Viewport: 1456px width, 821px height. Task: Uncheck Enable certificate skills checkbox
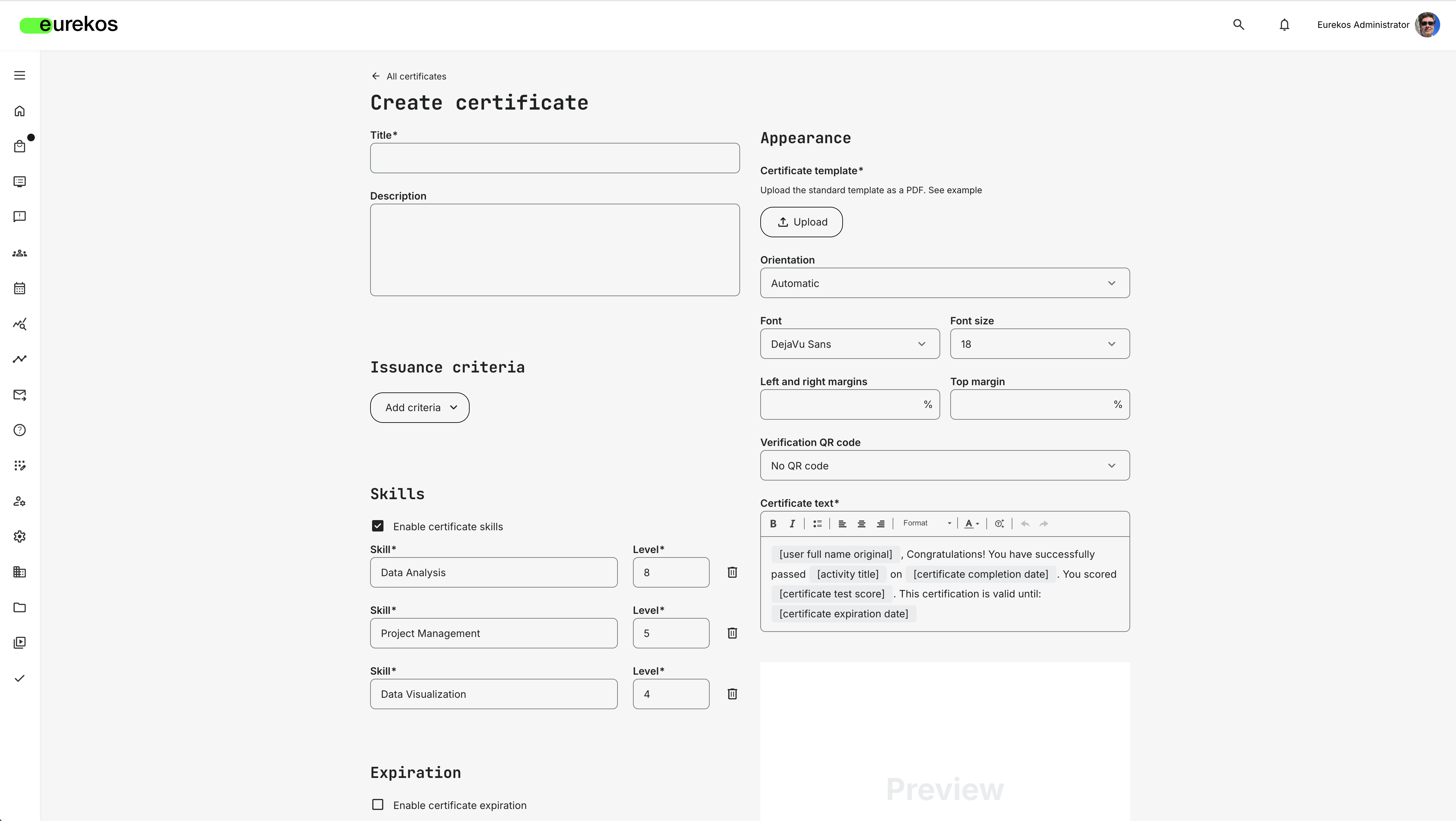coord(377,526)
